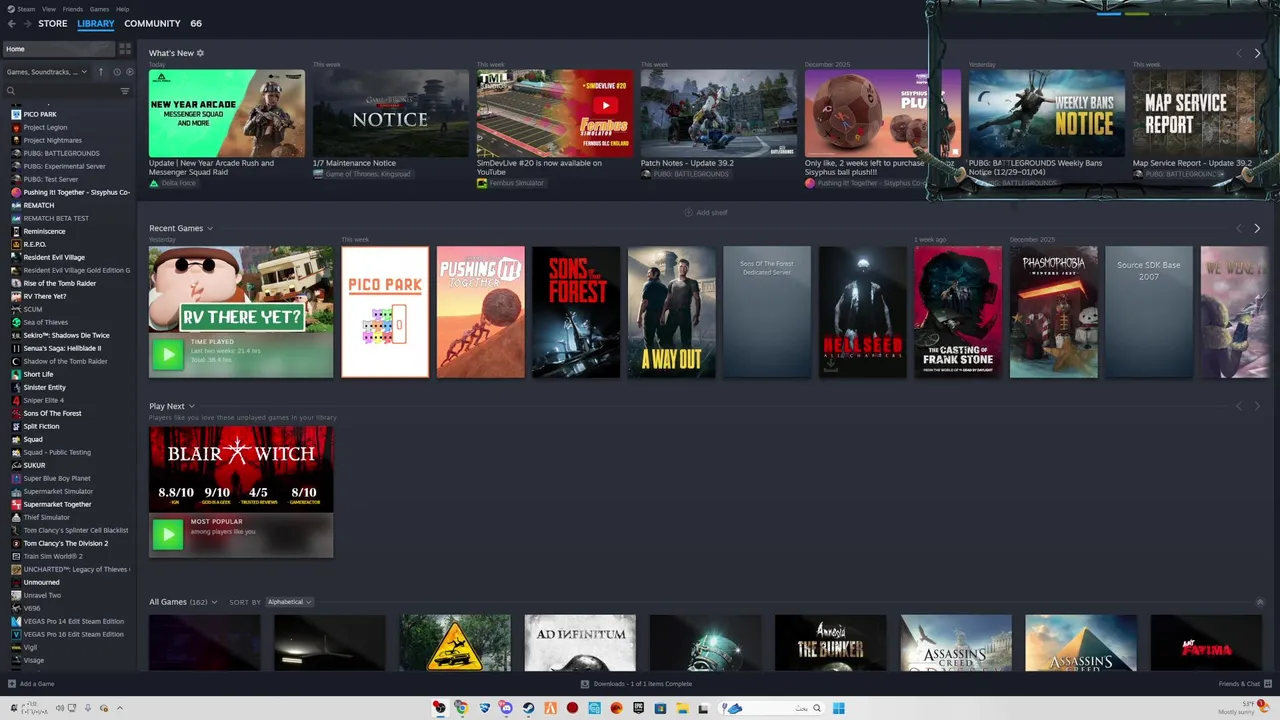Open New Year Arcade news card
Screen dimensions: 1280x720
click(227, 113)
